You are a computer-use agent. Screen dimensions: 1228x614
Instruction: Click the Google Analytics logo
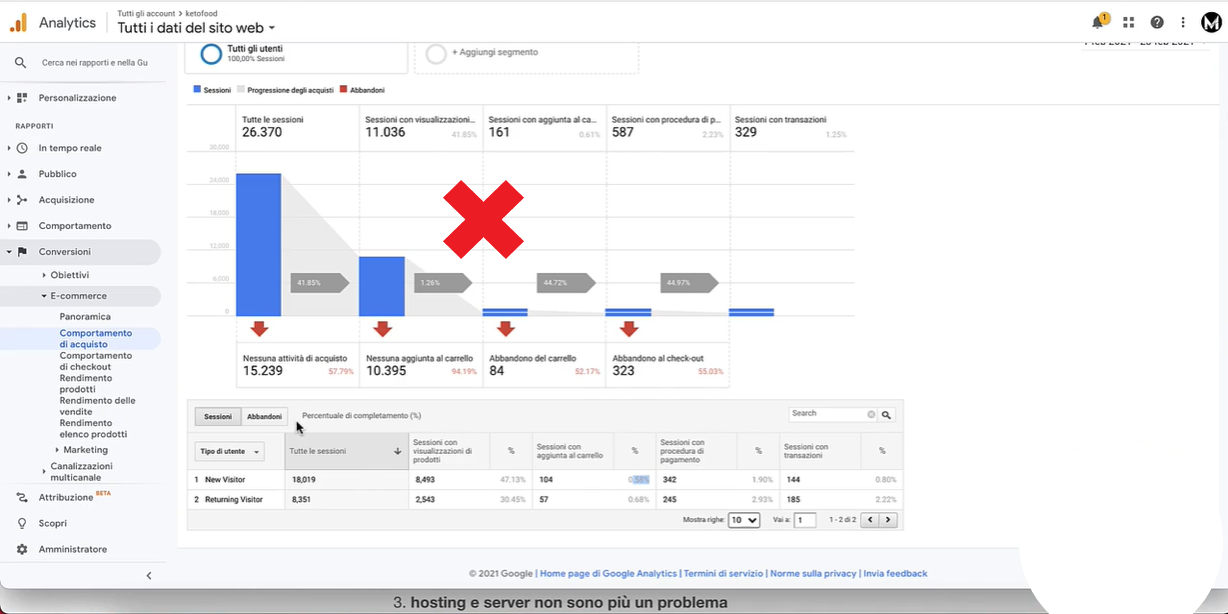pos(19,22)
